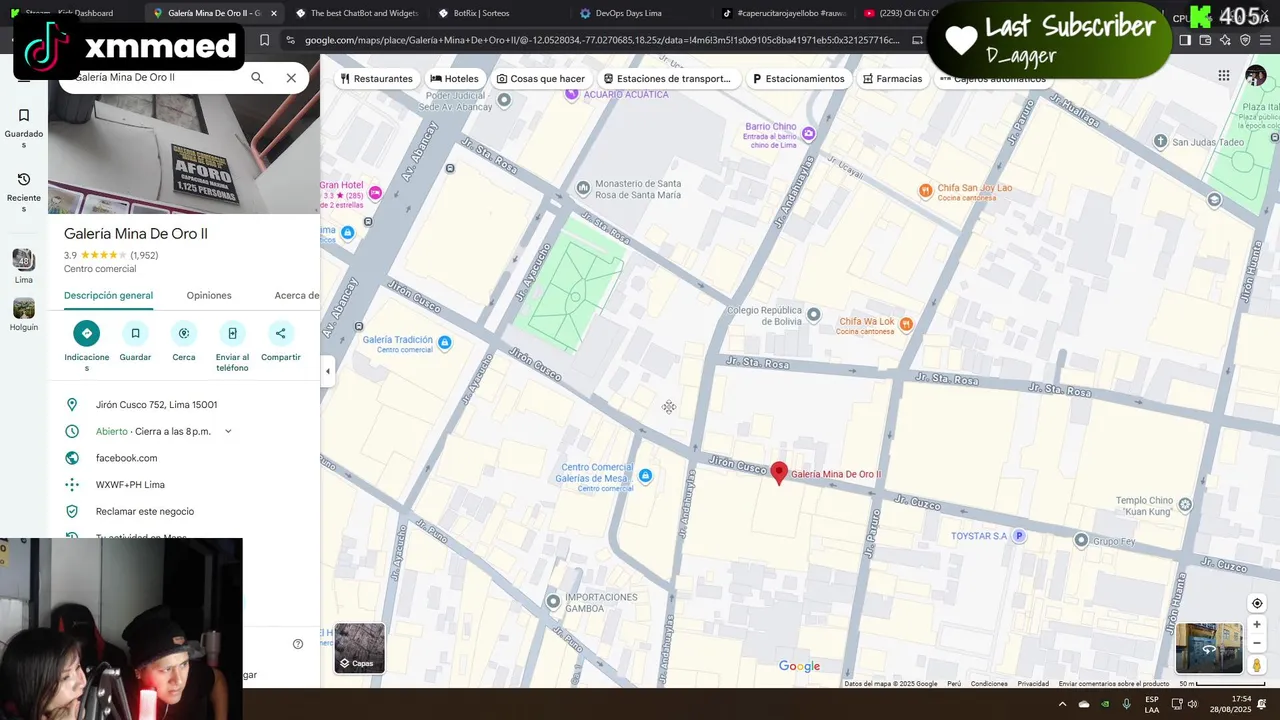1280x720 pixels.
Task: Open the Street View preview thumbnail
Action: coord(1208,648)
